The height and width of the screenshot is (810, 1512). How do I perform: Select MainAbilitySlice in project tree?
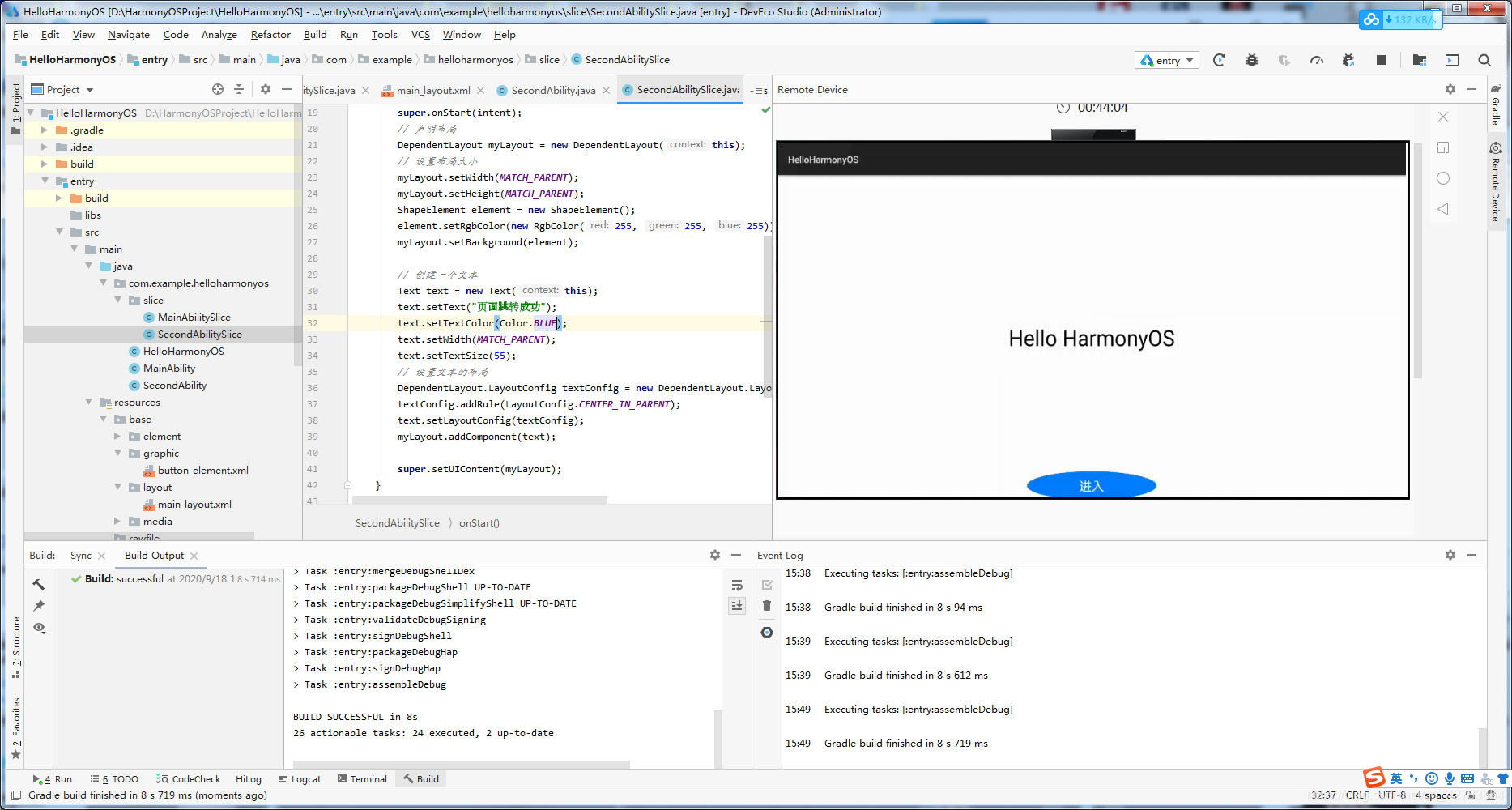point(194,317)
